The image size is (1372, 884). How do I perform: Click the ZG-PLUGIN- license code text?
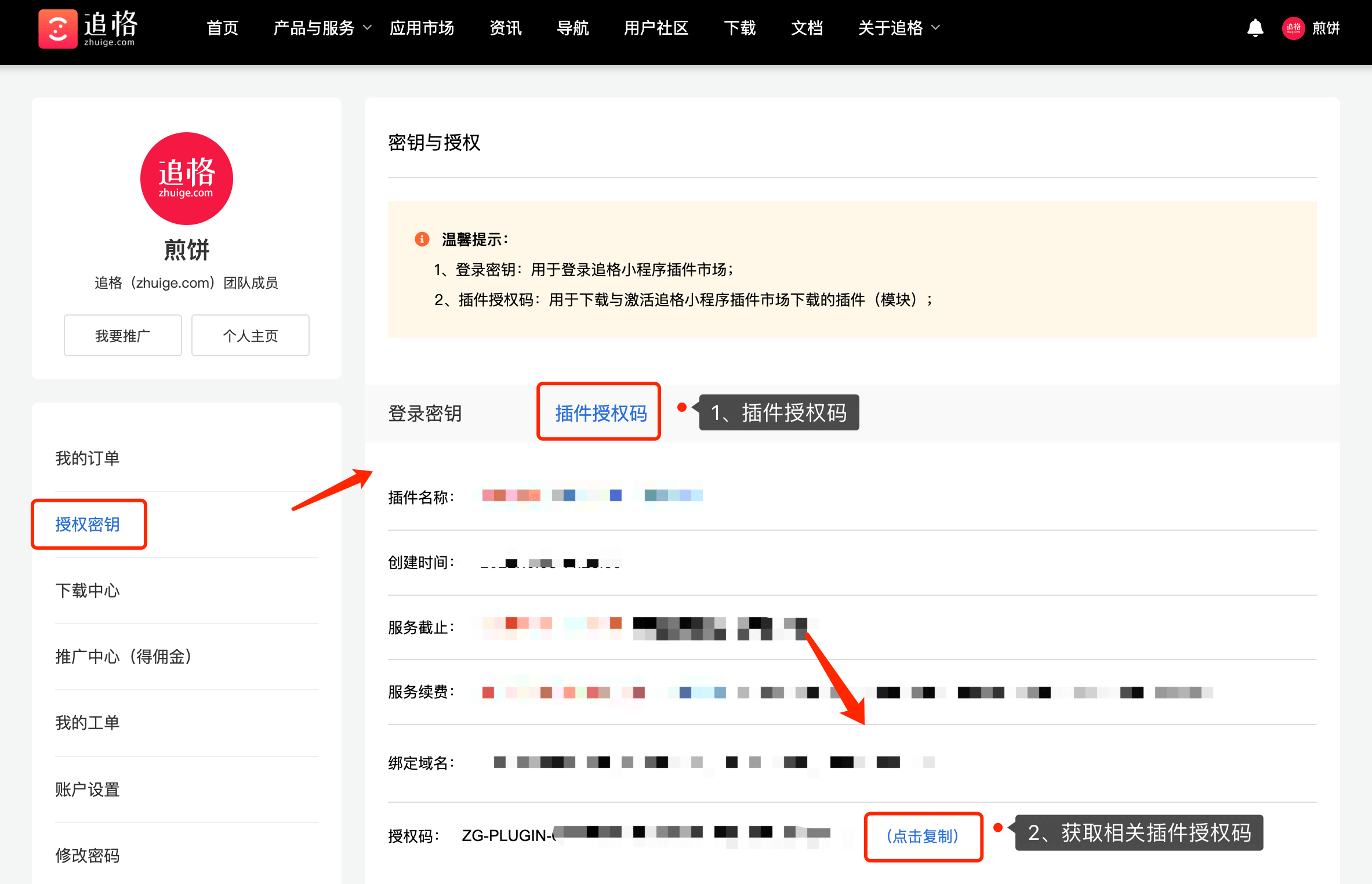point(508,836)
